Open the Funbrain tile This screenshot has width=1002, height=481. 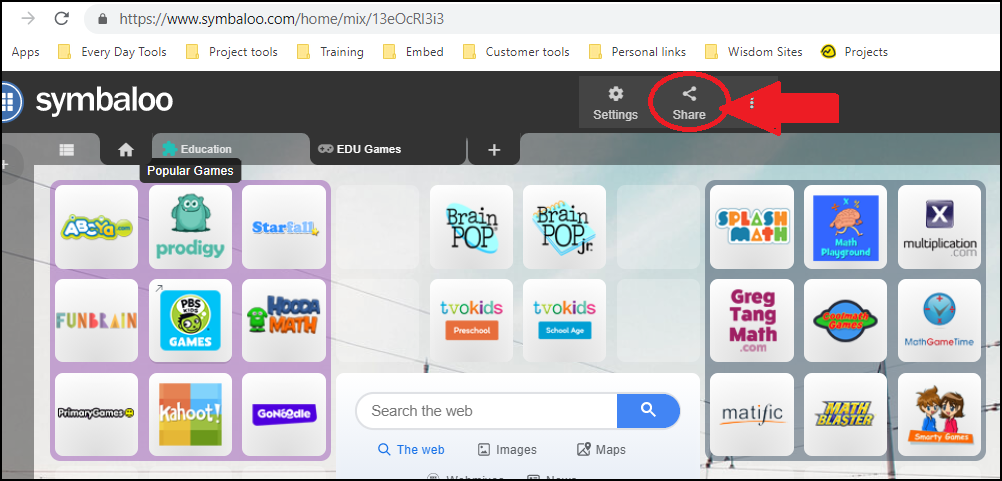click(96, 321)
